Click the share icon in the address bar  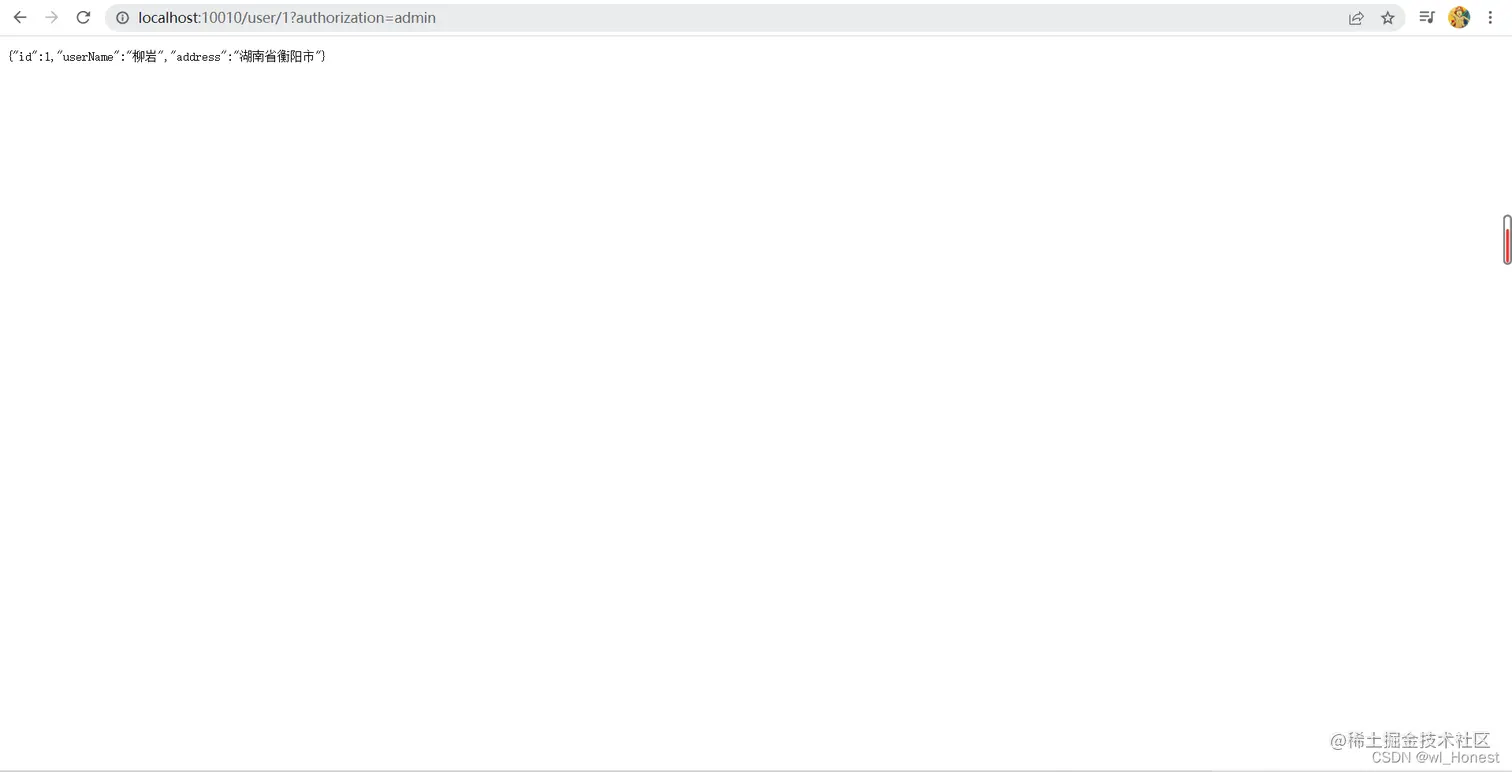[1356, 17]
